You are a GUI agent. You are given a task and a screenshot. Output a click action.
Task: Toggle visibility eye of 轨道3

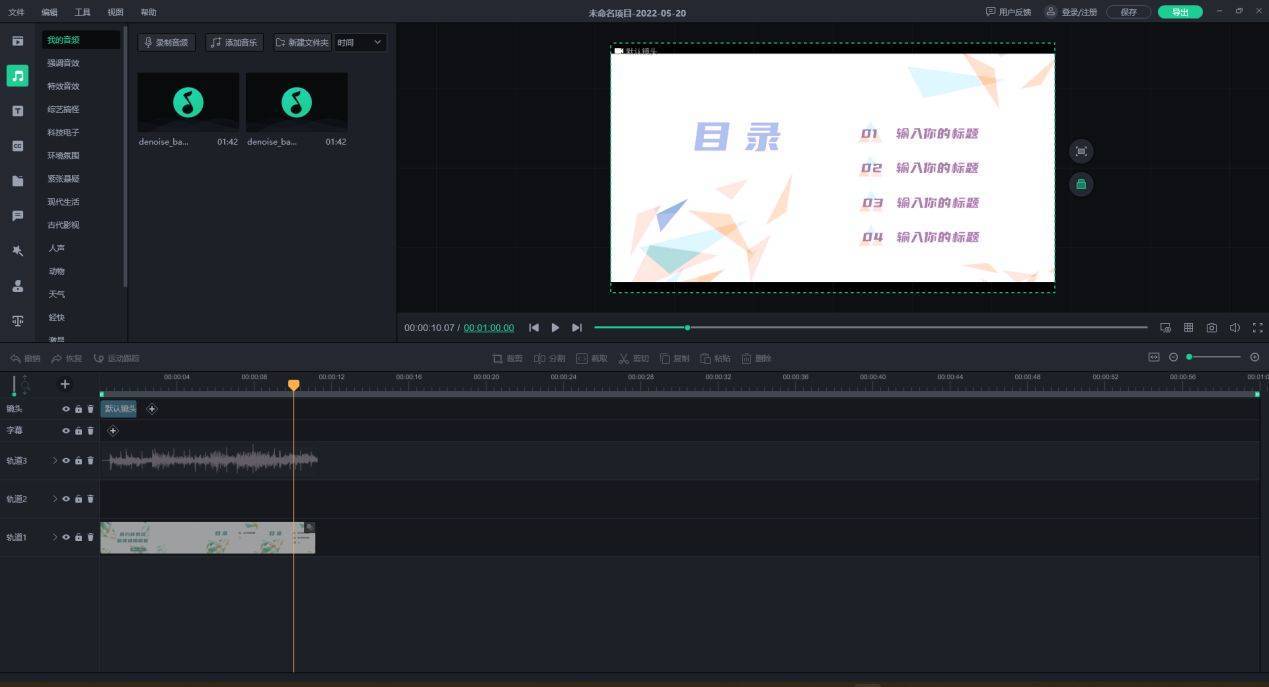pyautogui.click(x=66, y=461)
